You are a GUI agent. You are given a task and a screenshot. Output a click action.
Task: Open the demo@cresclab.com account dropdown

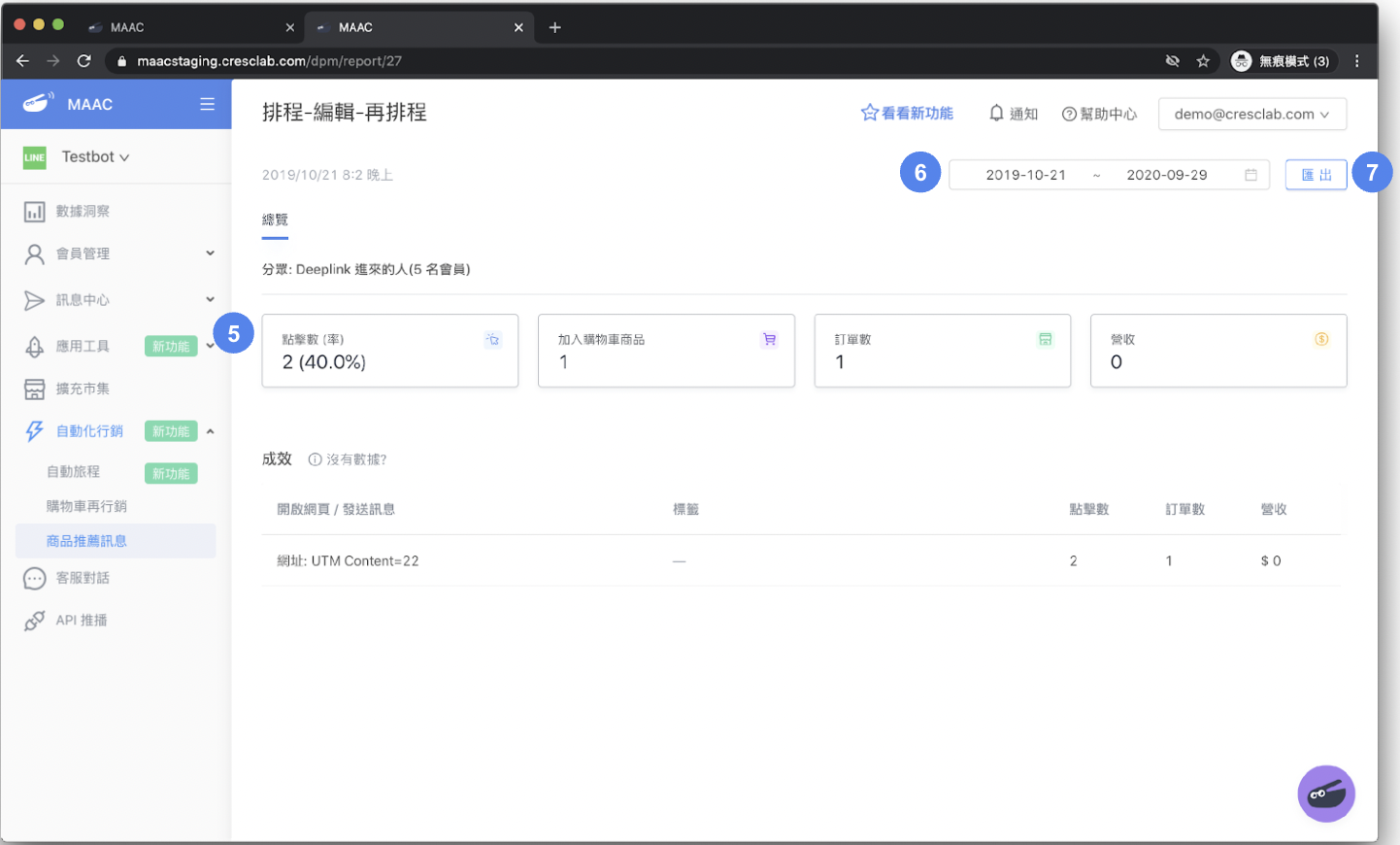(x=1251, y=114)
